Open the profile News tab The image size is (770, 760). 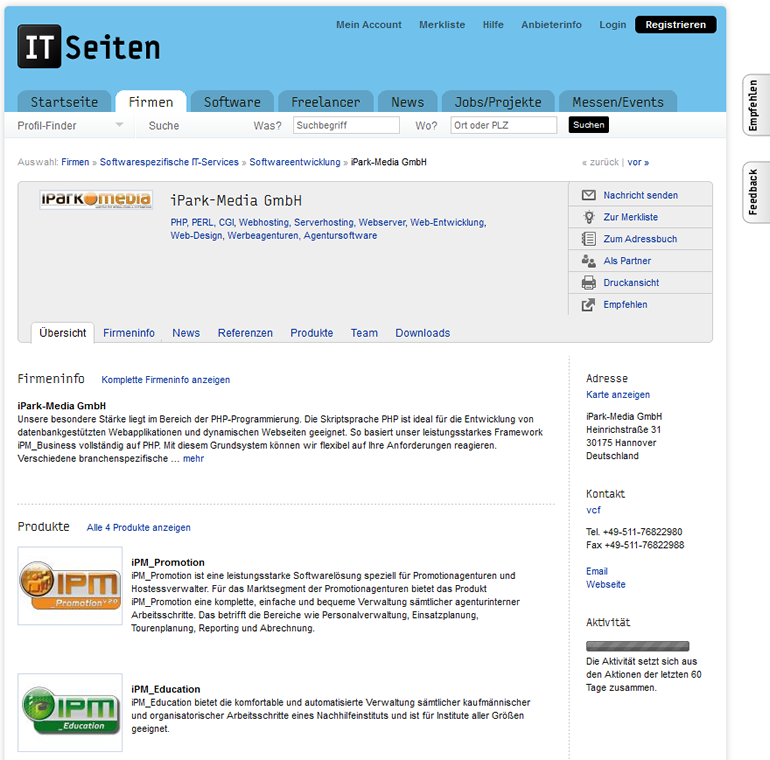click(x=186, y=333)
